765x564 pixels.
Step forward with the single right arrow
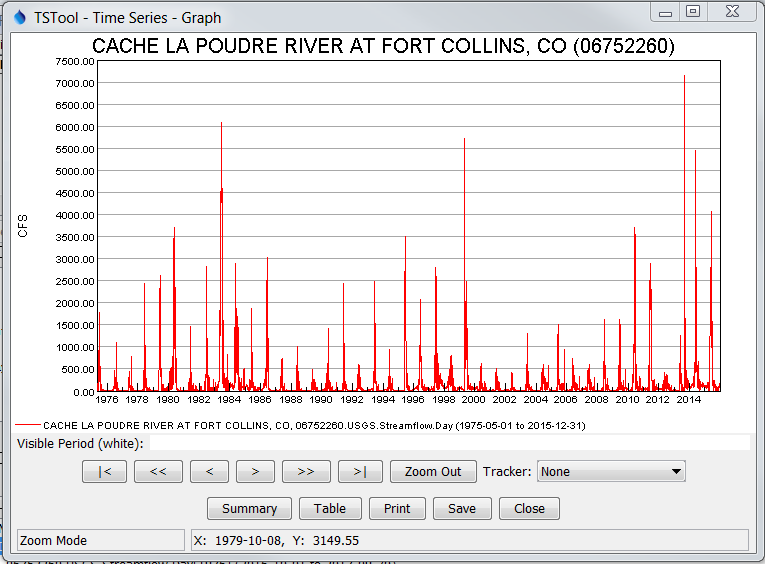[x=255, y=472]
